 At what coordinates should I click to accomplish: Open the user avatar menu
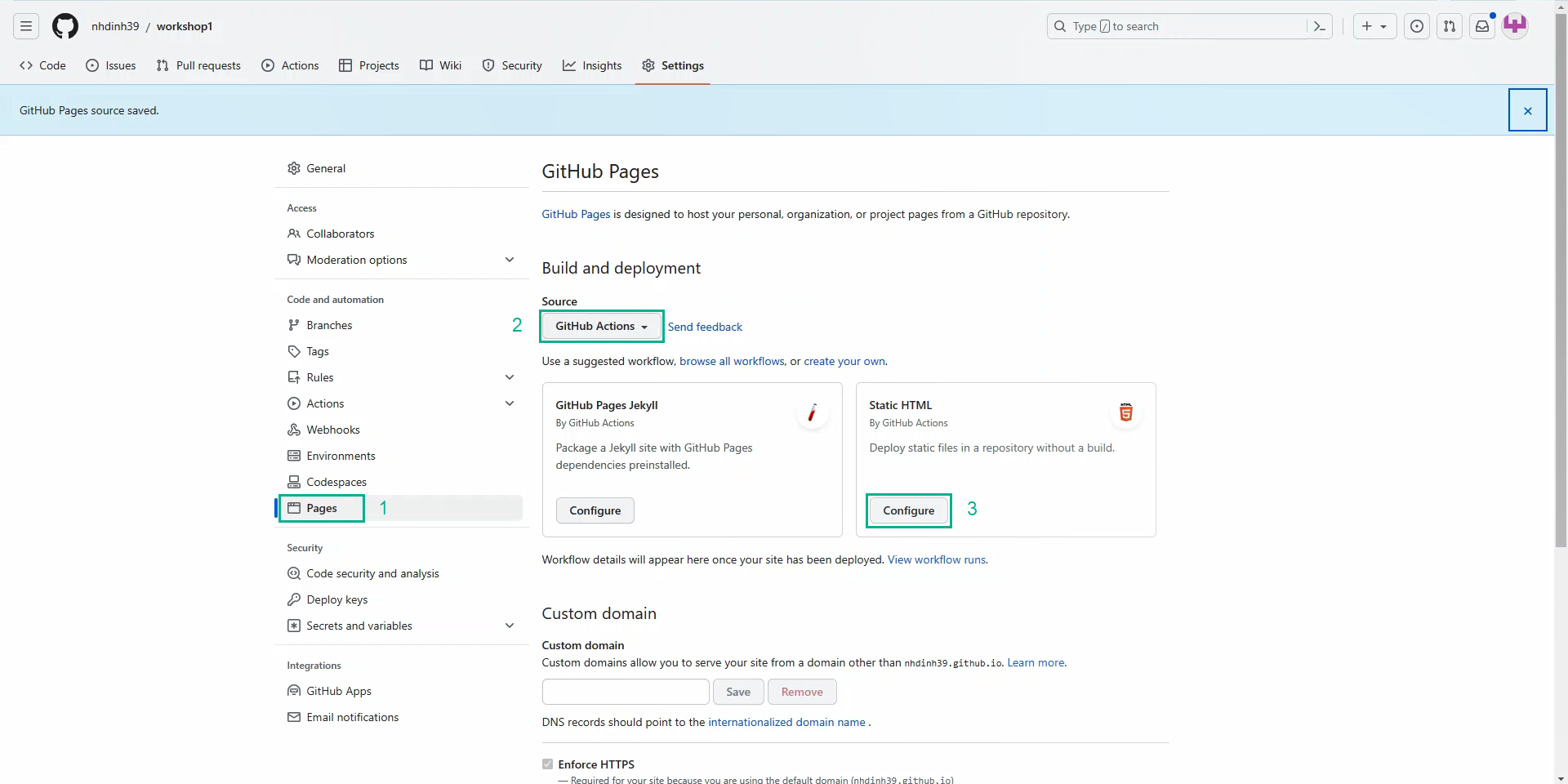click(1515, 26)
